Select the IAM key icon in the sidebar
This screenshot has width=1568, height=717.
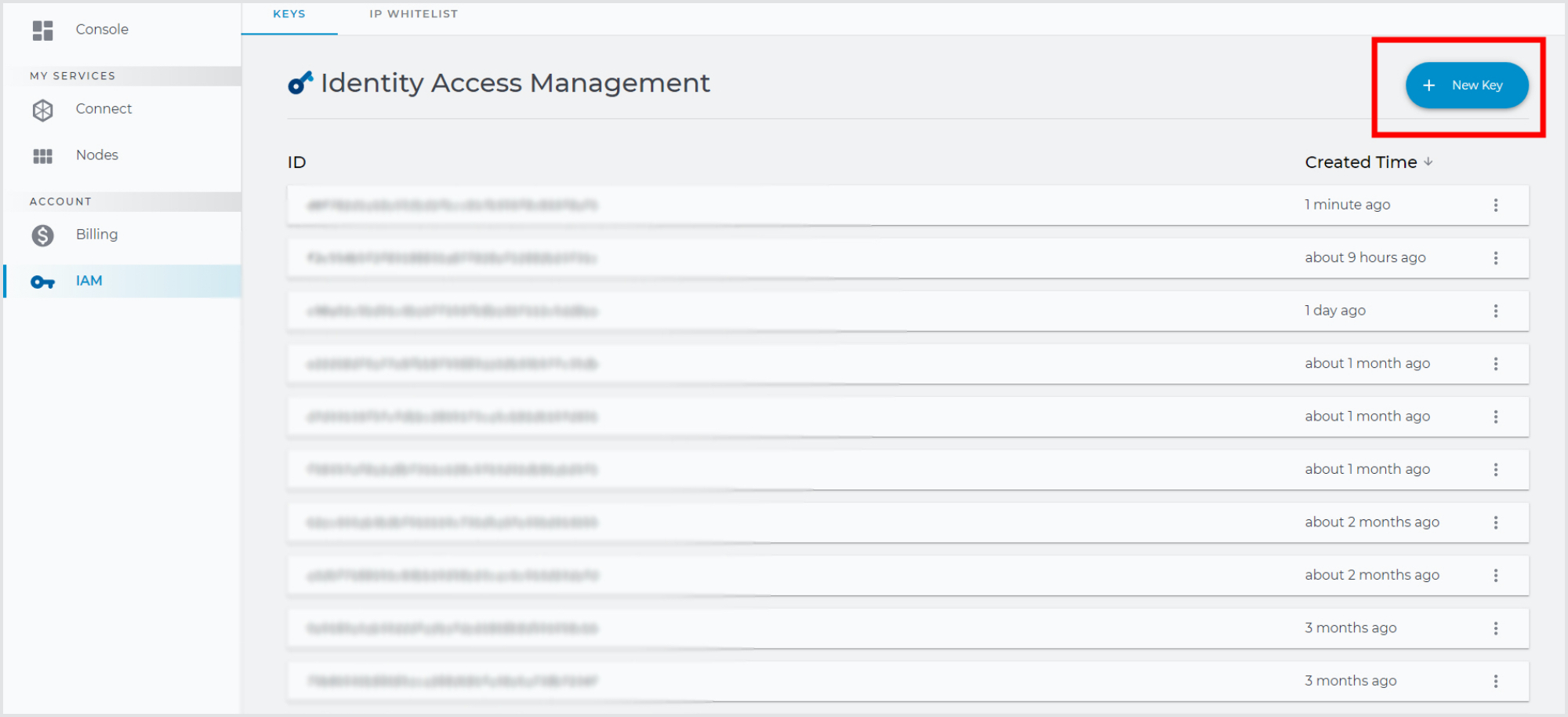click(x=42, y=281)
